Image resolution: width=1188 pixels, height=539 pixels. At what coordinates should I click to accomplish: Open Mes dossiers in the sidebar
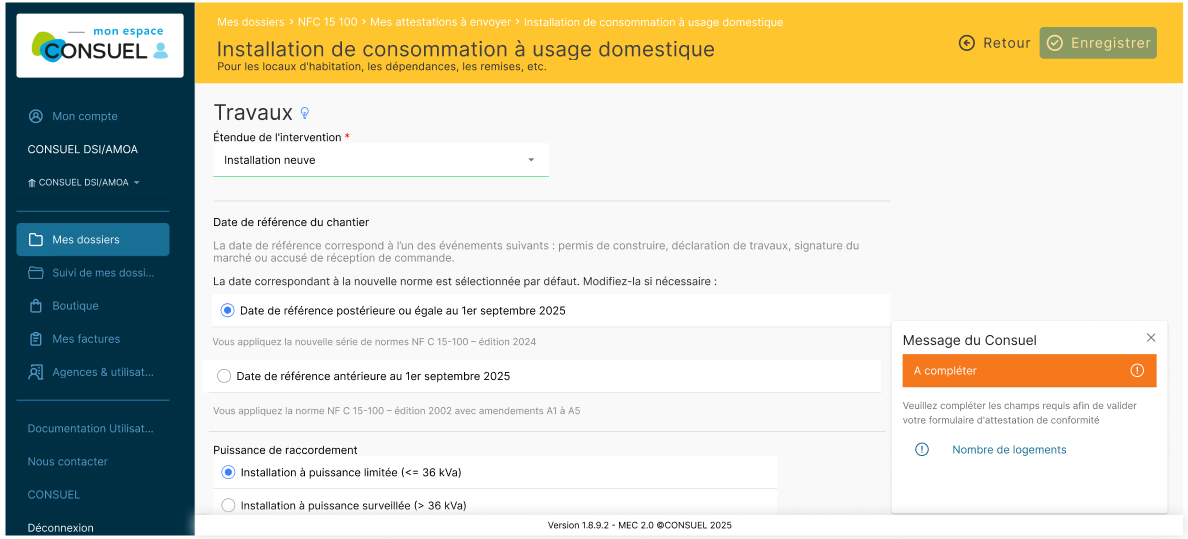pos(93,240)
